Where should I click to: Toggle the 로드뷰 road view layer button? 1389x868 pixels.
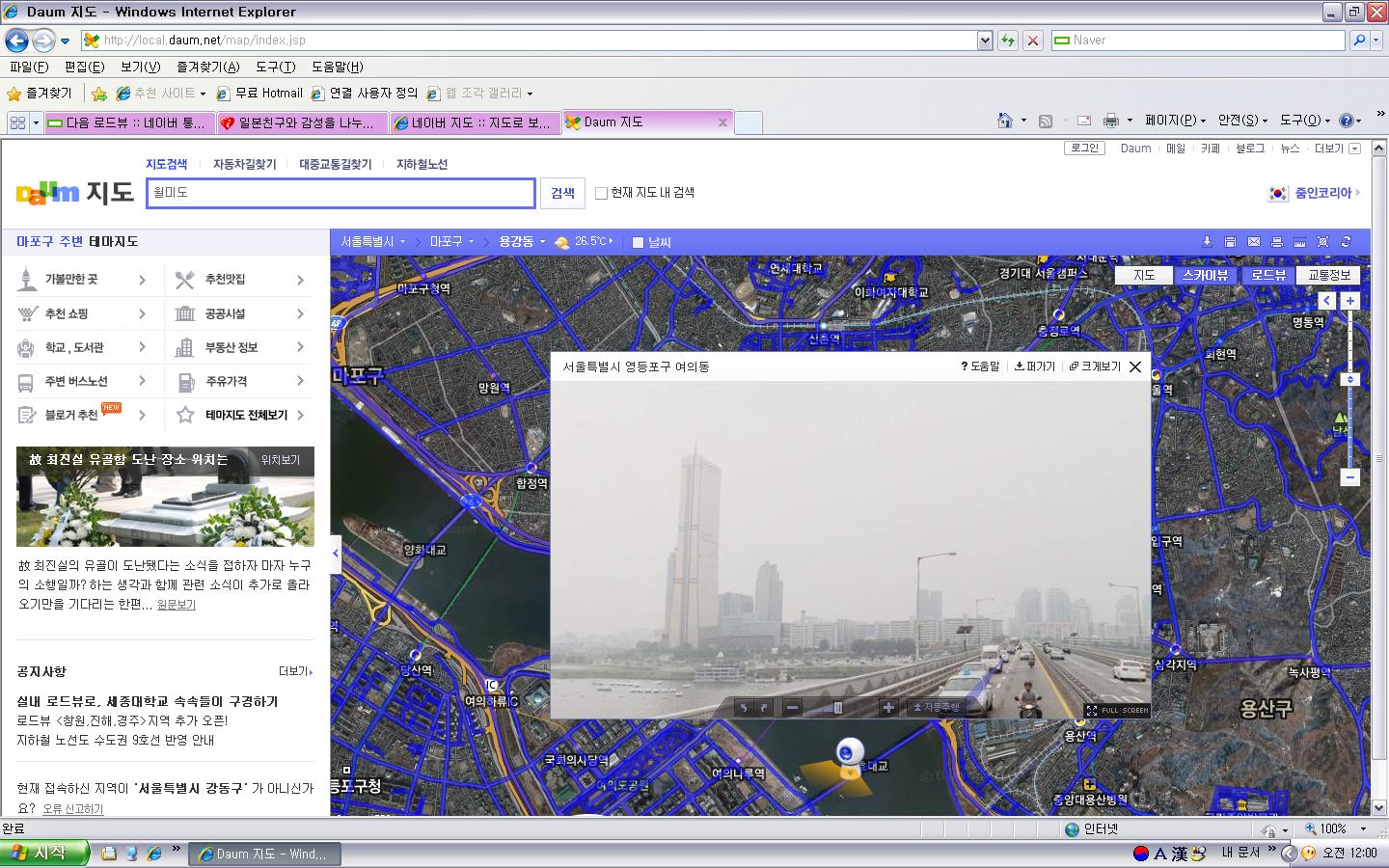point(1267,275)
